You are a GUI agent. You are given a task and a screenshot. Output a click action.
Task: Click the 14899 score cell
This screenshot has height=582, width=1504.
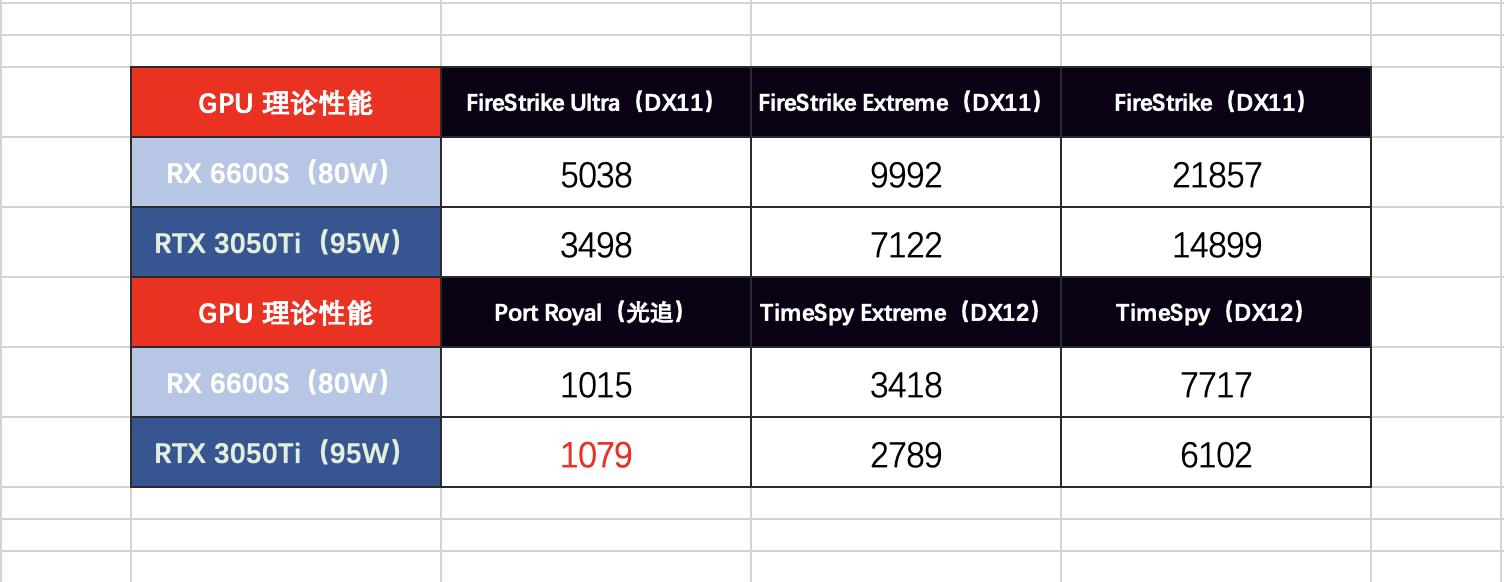pyautogui.click(x=1216, y=244)
